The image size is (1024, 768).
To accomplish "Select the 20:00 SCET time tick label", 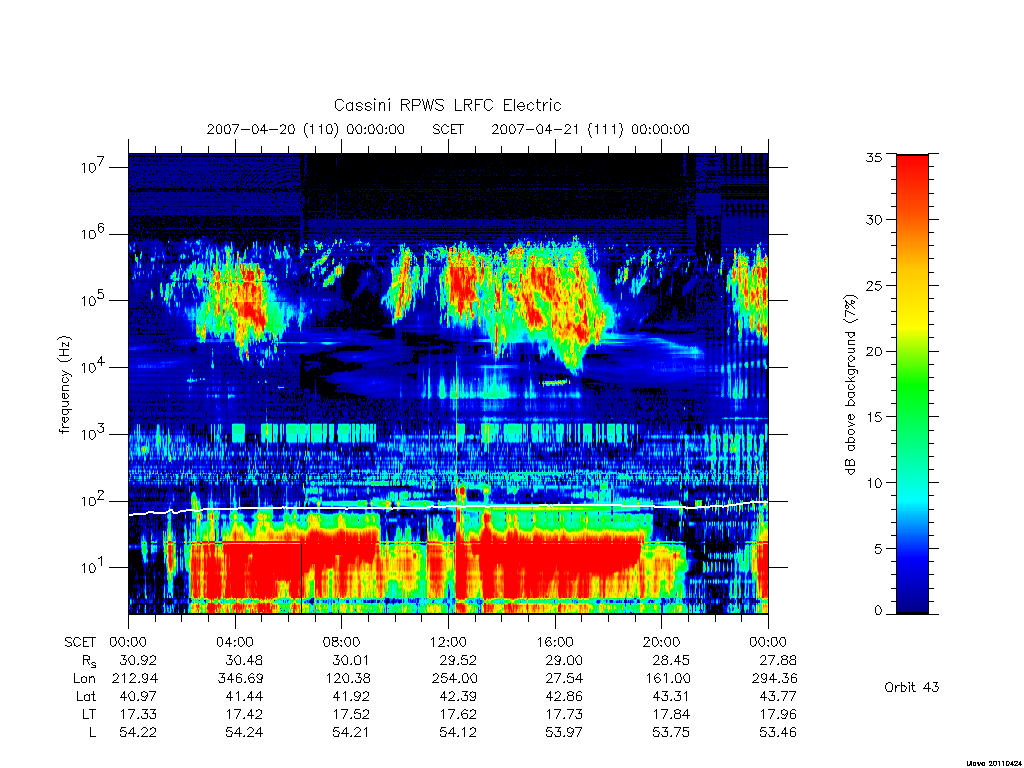I will [662, 642].
